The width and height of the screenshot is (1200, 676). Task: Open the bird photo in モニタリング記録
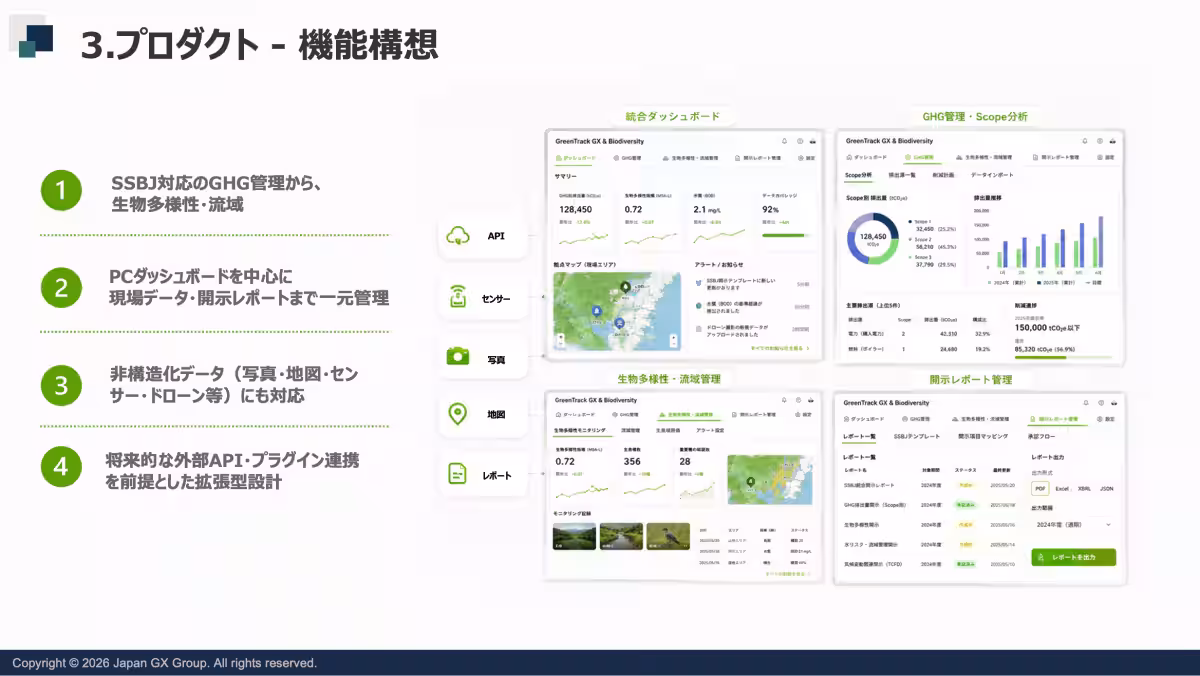tap(668, 537)
